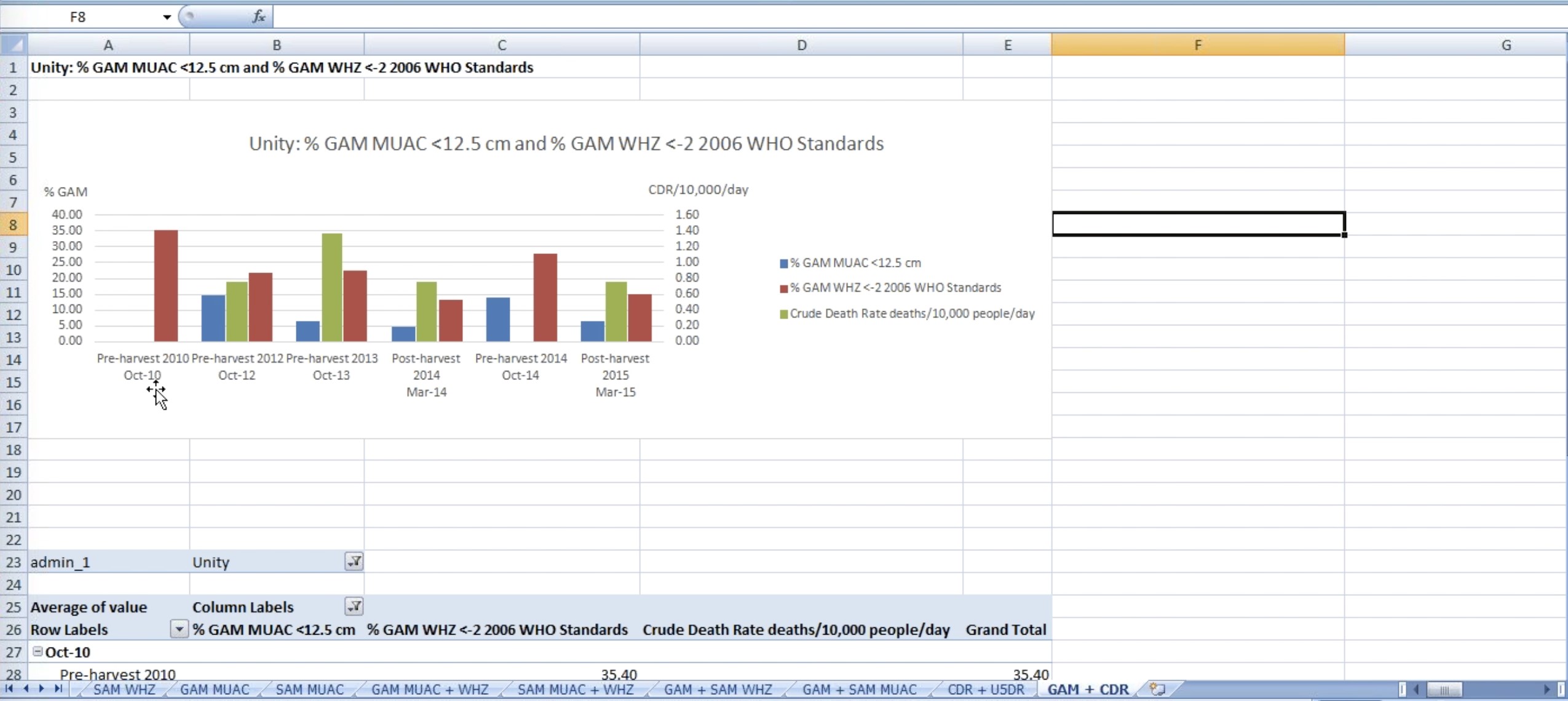Switch to the CDR + U5DR sheet tab
Image resolution: width=1568 pixels, height=701 pixels.
click(x=986, y=689)
